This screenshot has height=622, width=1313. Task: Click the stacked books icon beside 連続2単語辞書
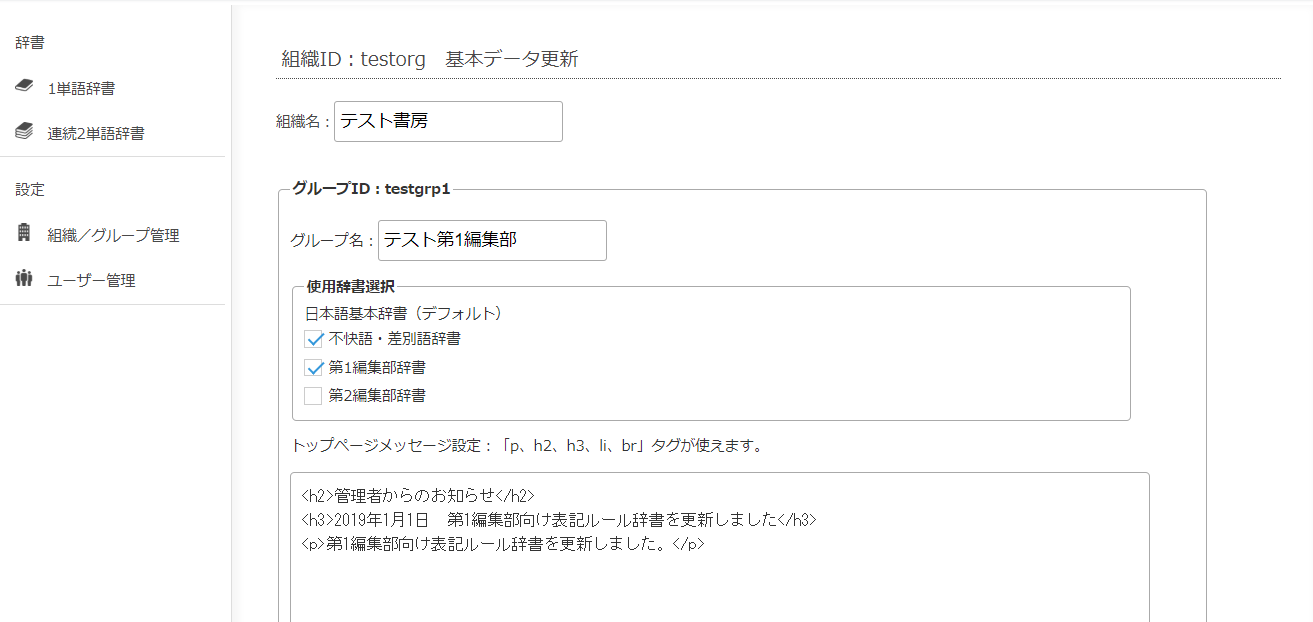click(25, 131)
